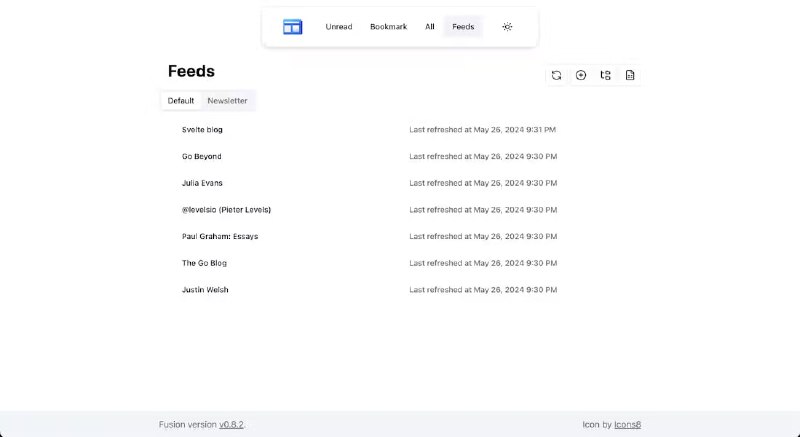Screen dimensions: 800x437
Task: Open the v0.8.2 version link
Action: tap(231, 425)
